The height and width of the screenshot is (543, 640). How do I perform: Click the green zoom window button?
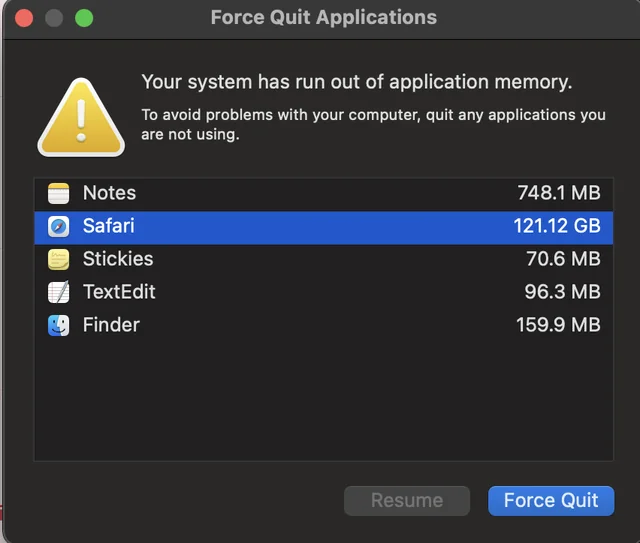(x=84, y=18)
